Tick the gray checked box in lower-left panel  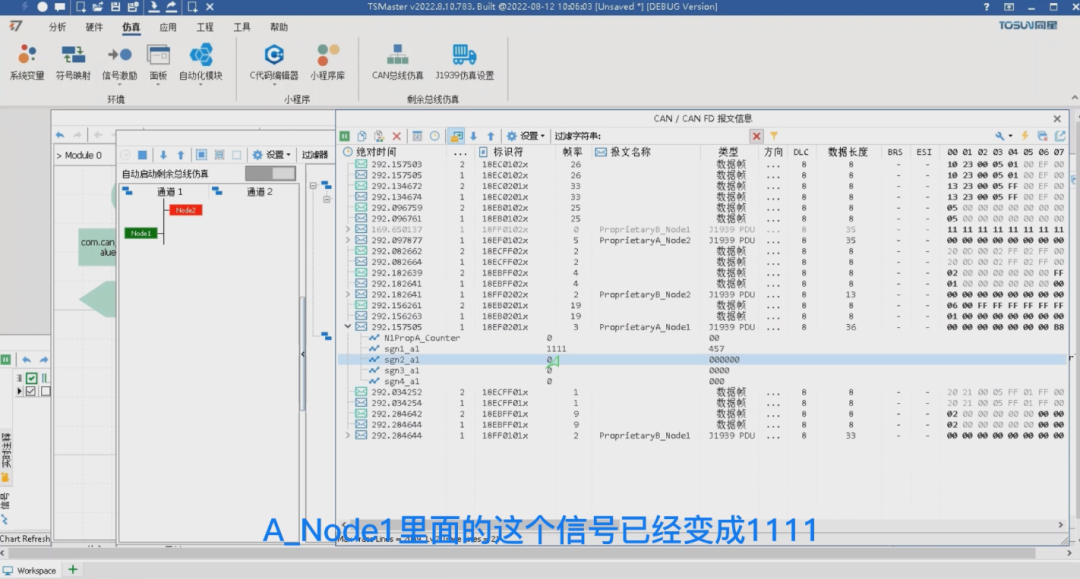(31, 391)
